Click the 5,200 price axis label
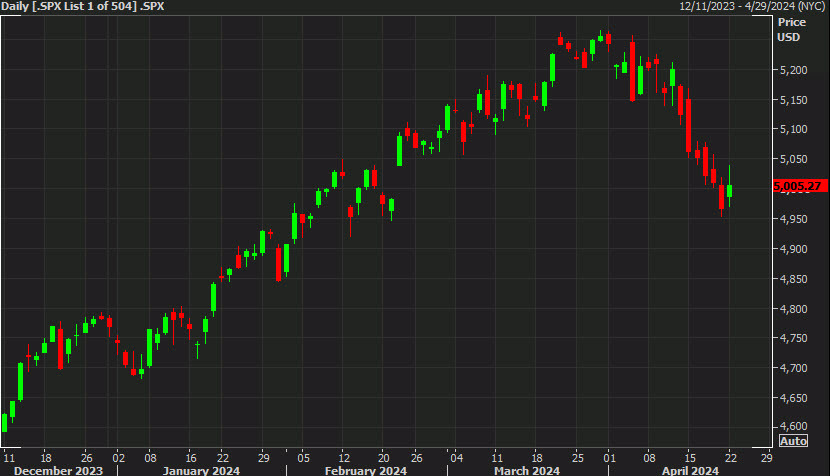 click(793, 70)
